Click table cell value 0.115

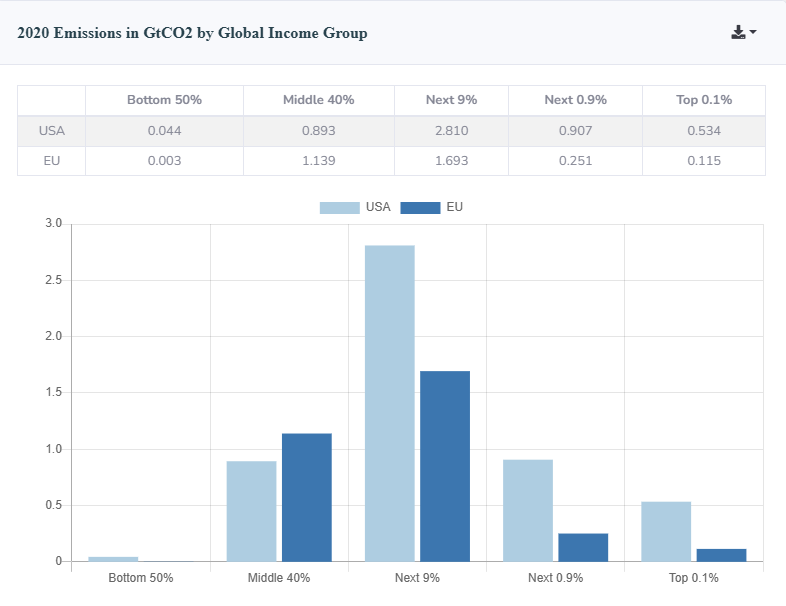point(704,161)
